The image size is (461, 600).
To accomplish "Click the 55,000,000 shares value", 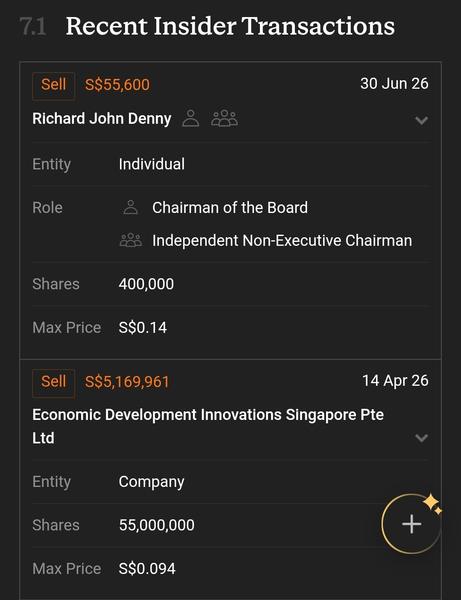I will click(156, 525).
